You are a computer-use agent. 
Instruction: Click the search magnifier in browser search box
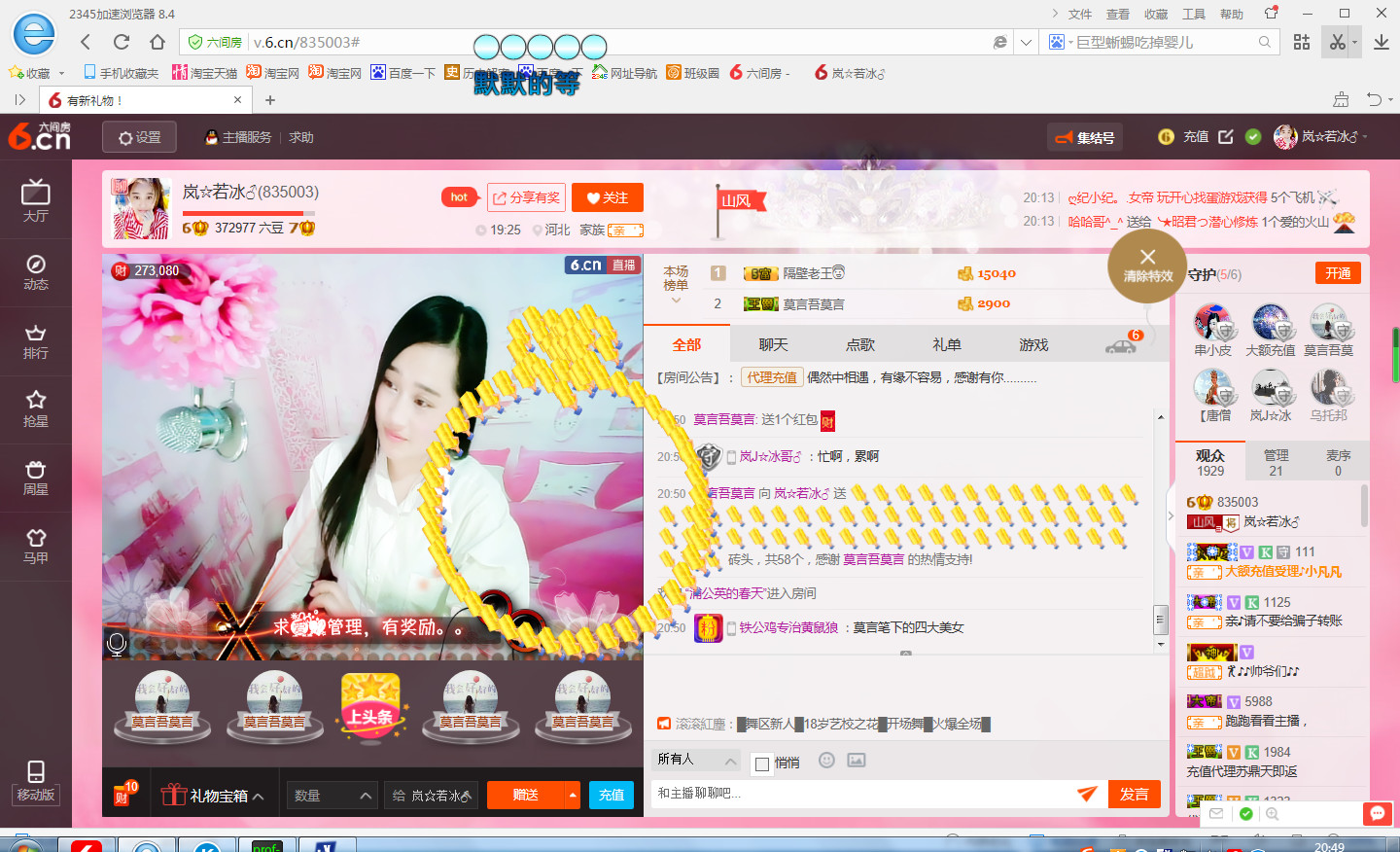pos(1265,42)
